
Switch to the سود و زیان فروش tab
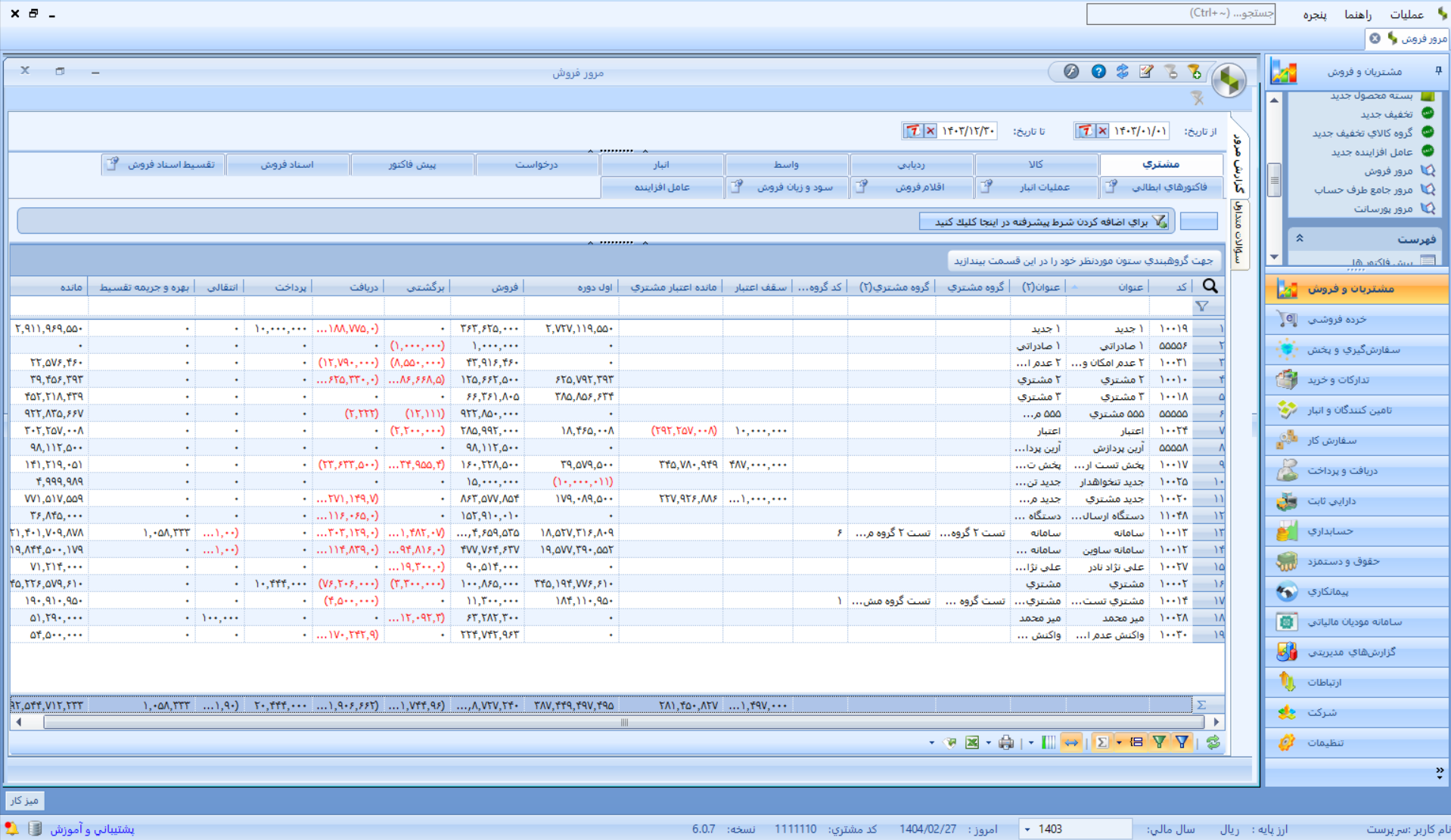(787, 187)
